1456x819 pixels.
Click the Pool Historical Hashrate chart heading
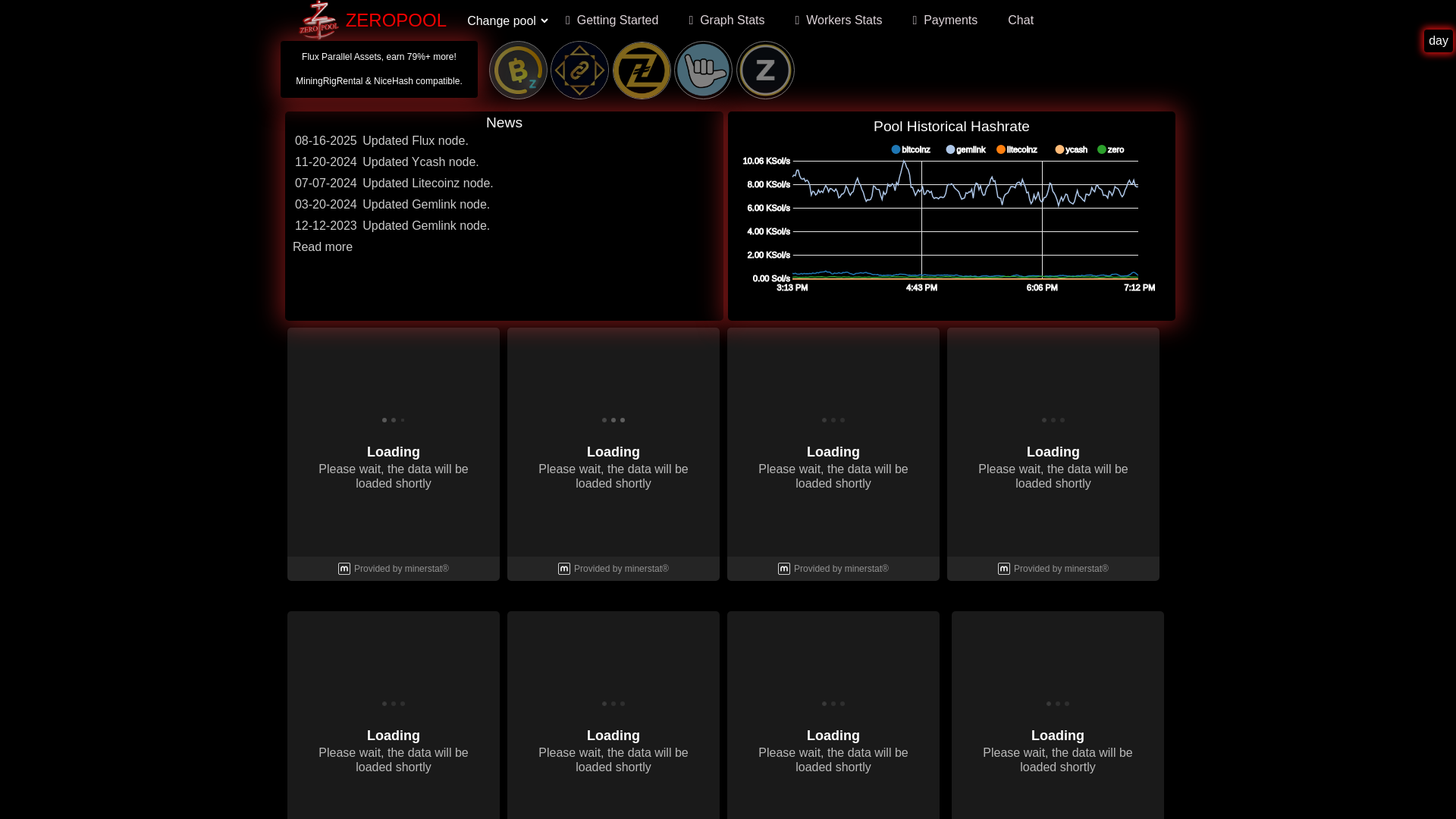(x=952, y=127)
